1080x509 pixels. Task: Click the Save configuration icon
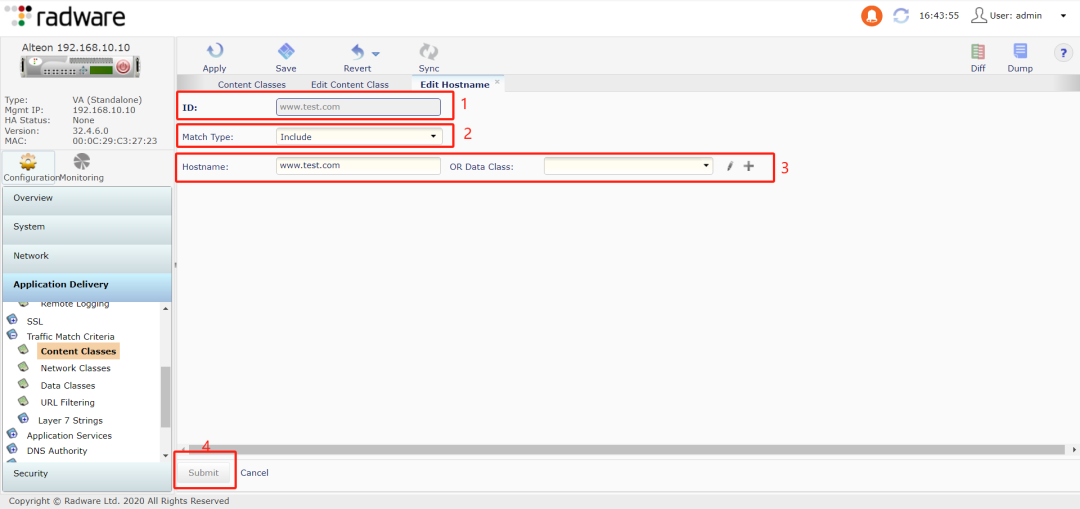(286, 52)
